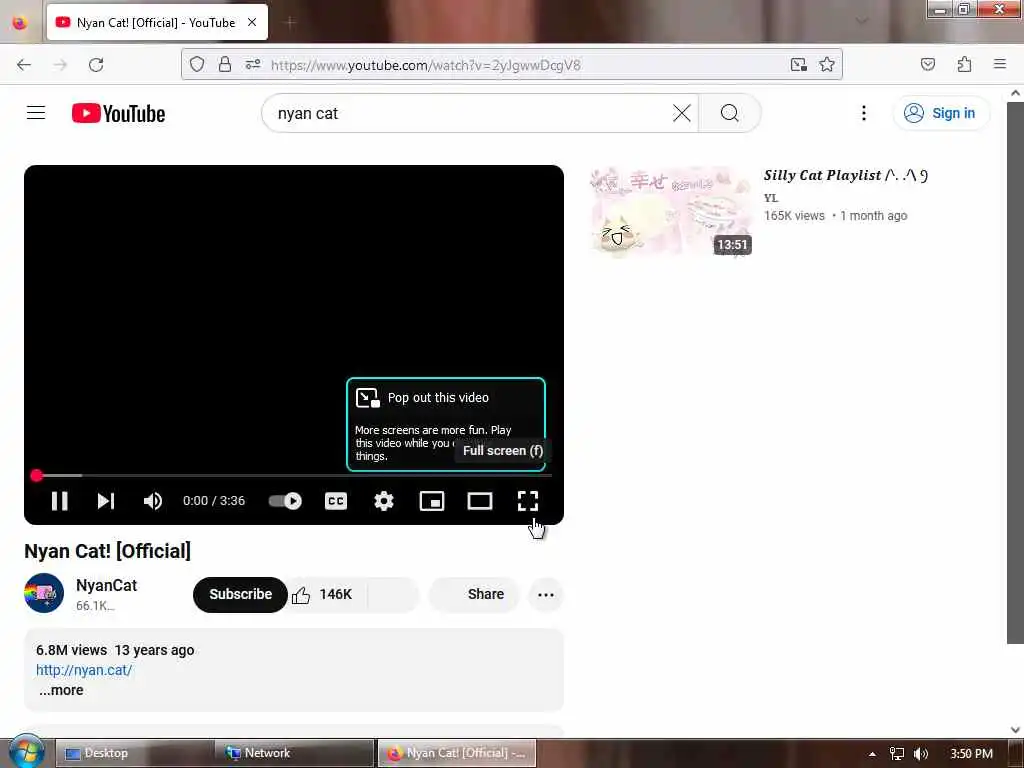
Task: Go to YouTube home via logo
Action: (x=118, y=113)
